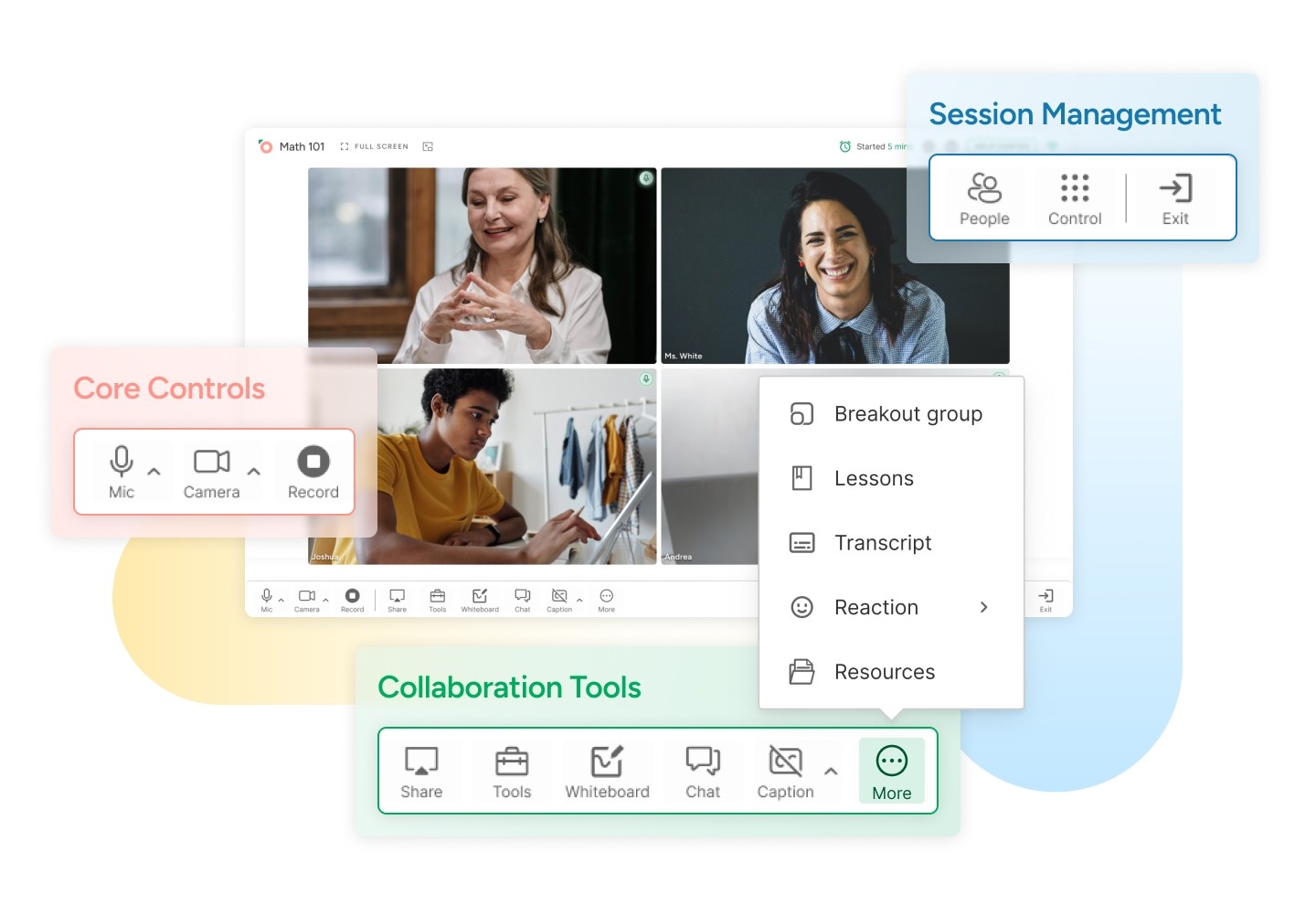Image resolution: width=1316 pixels, height=916 pixels.
Task: Click the Math 101 logo icon
Action: point(266,146)
